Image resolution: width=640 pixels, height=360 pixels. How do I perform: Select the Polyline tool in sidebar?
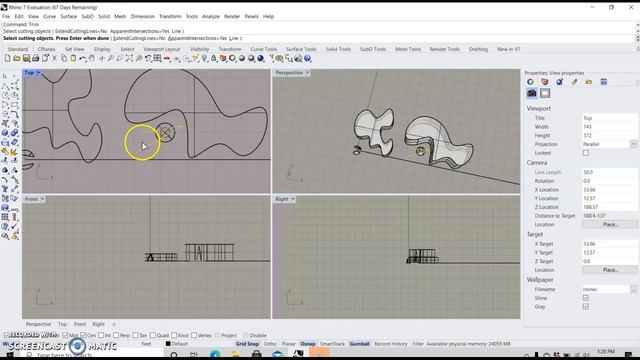click(5, 86)
